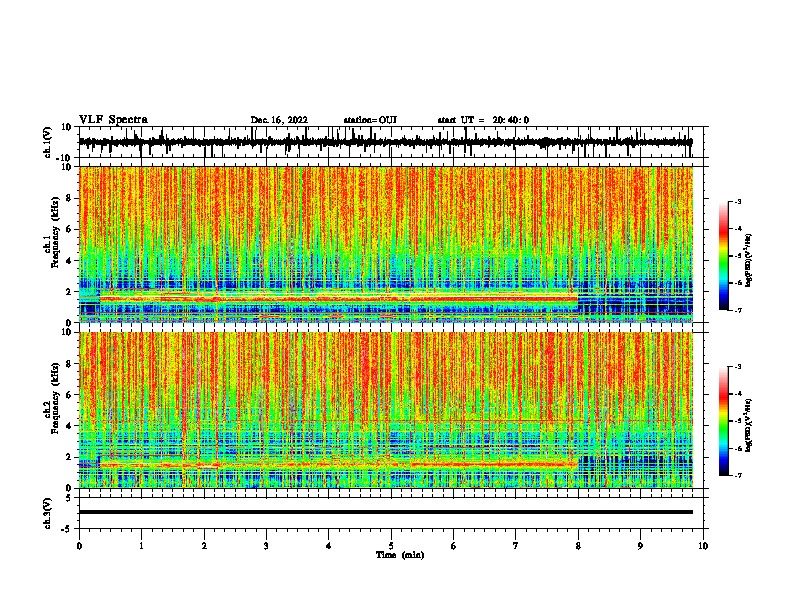
Task: Click the ch.3 flat black voltage trace
Action: pos(385,512)
